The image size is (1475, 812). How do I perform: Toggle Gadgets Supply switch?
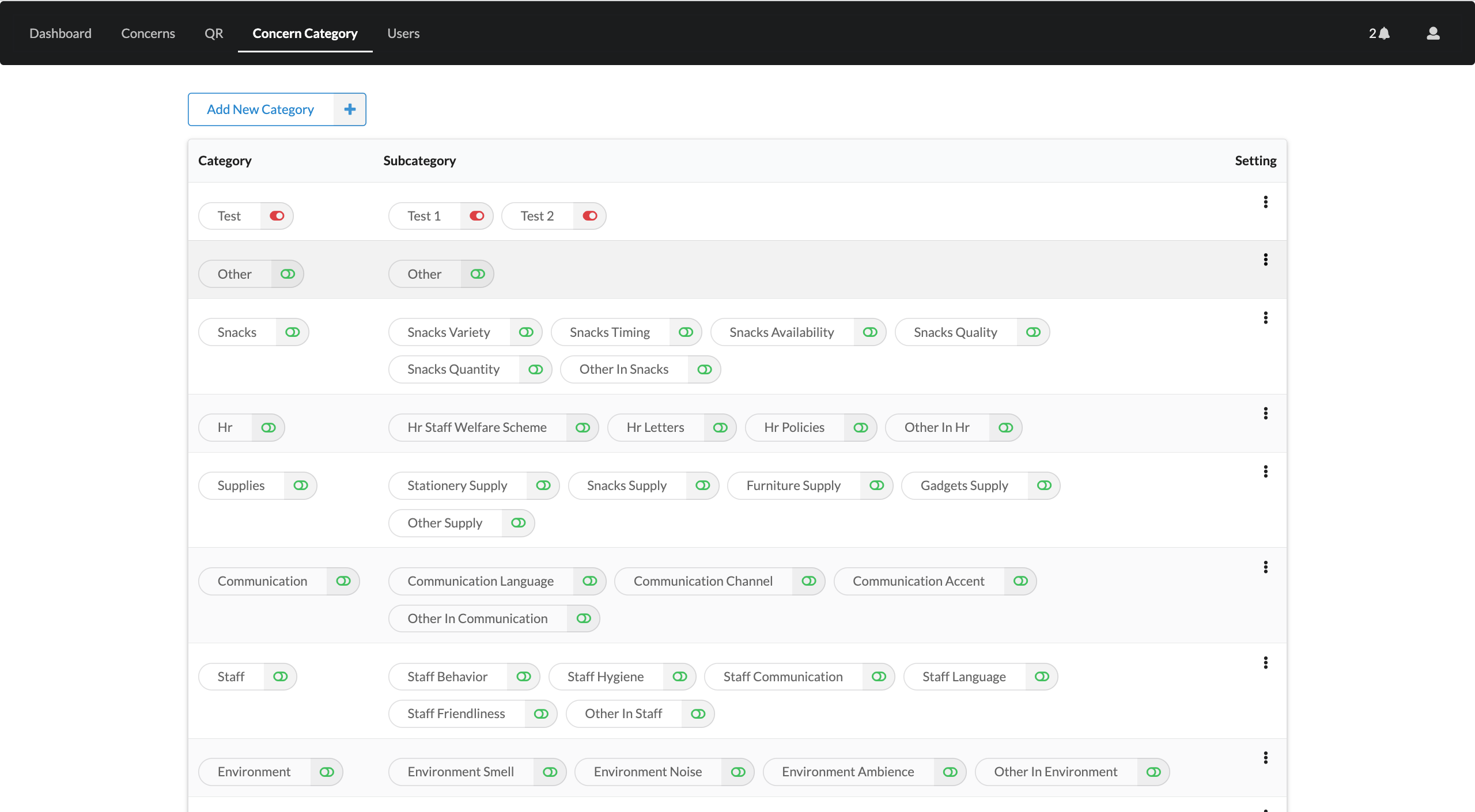(x=1045, y=485)
